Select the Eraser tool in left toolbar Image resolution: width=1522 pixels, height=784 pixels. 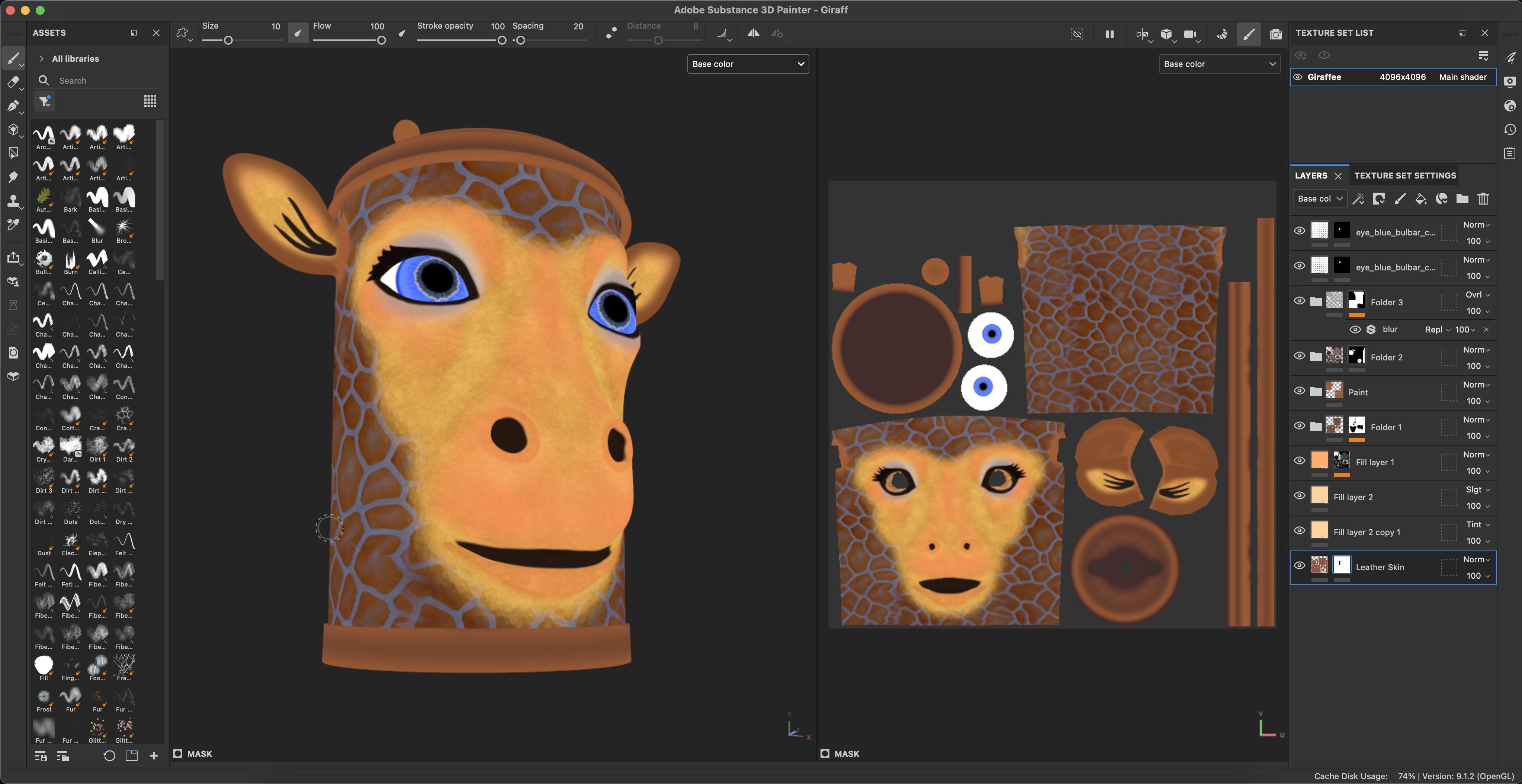pyautogui.click(x=13, y=82)
